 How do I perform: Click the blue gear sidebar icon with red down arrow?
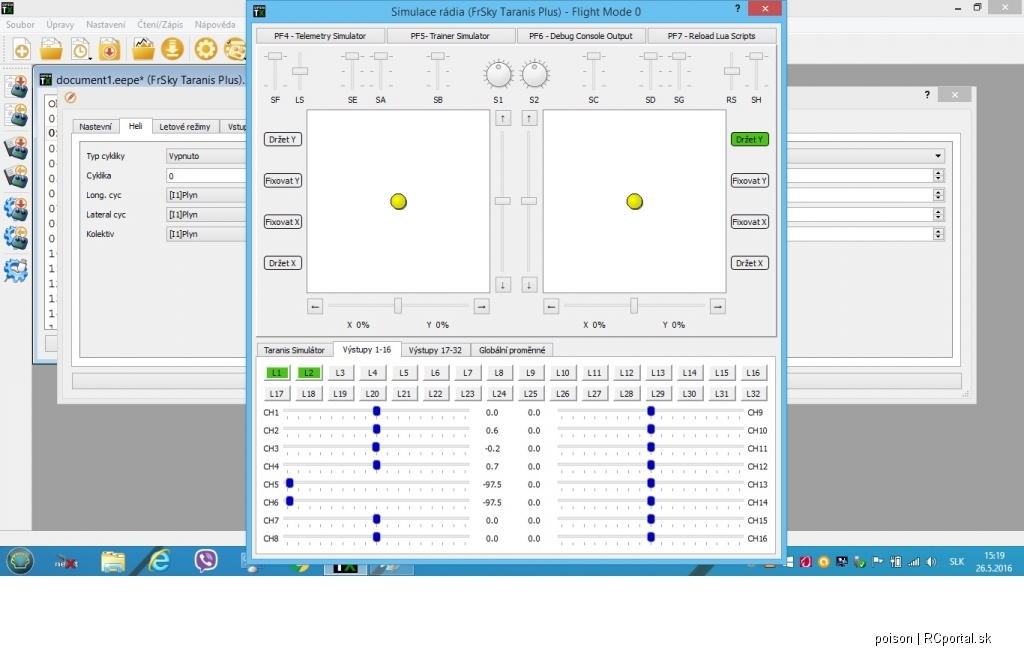(x=16, y=209)
